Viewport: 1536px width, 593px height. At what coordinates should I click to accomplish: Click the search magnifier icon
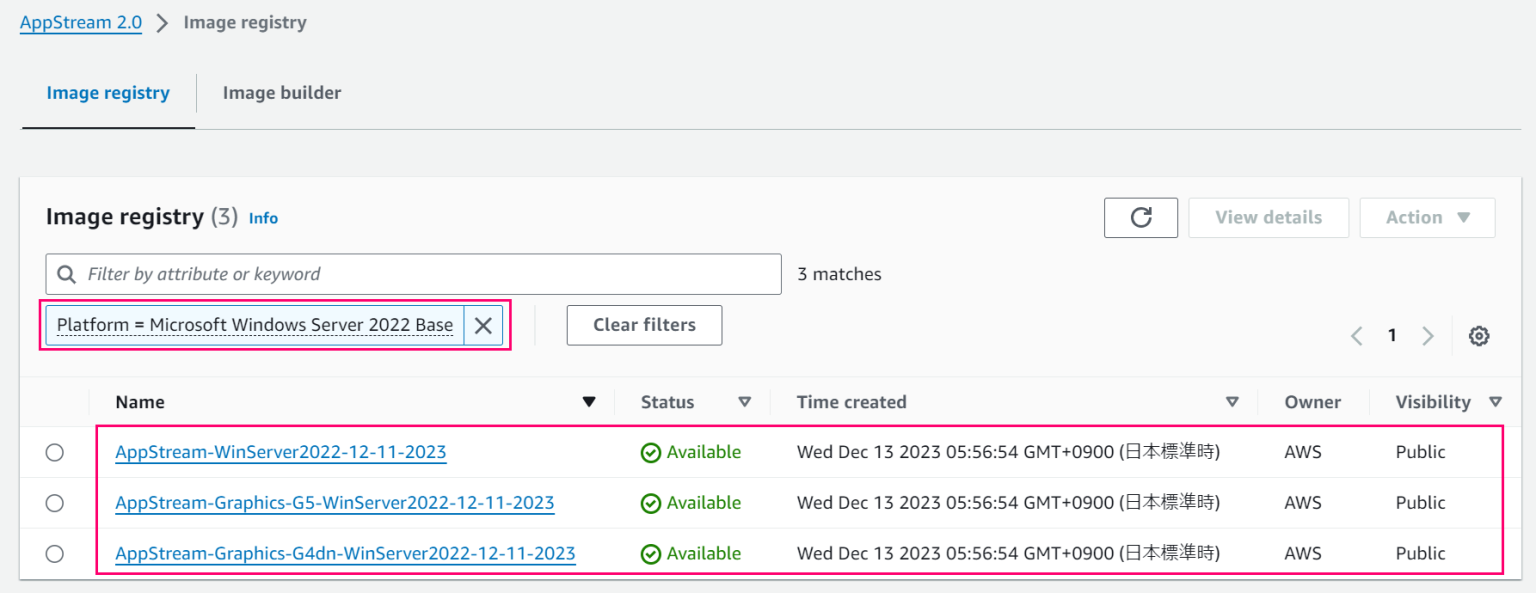point(66,273)
